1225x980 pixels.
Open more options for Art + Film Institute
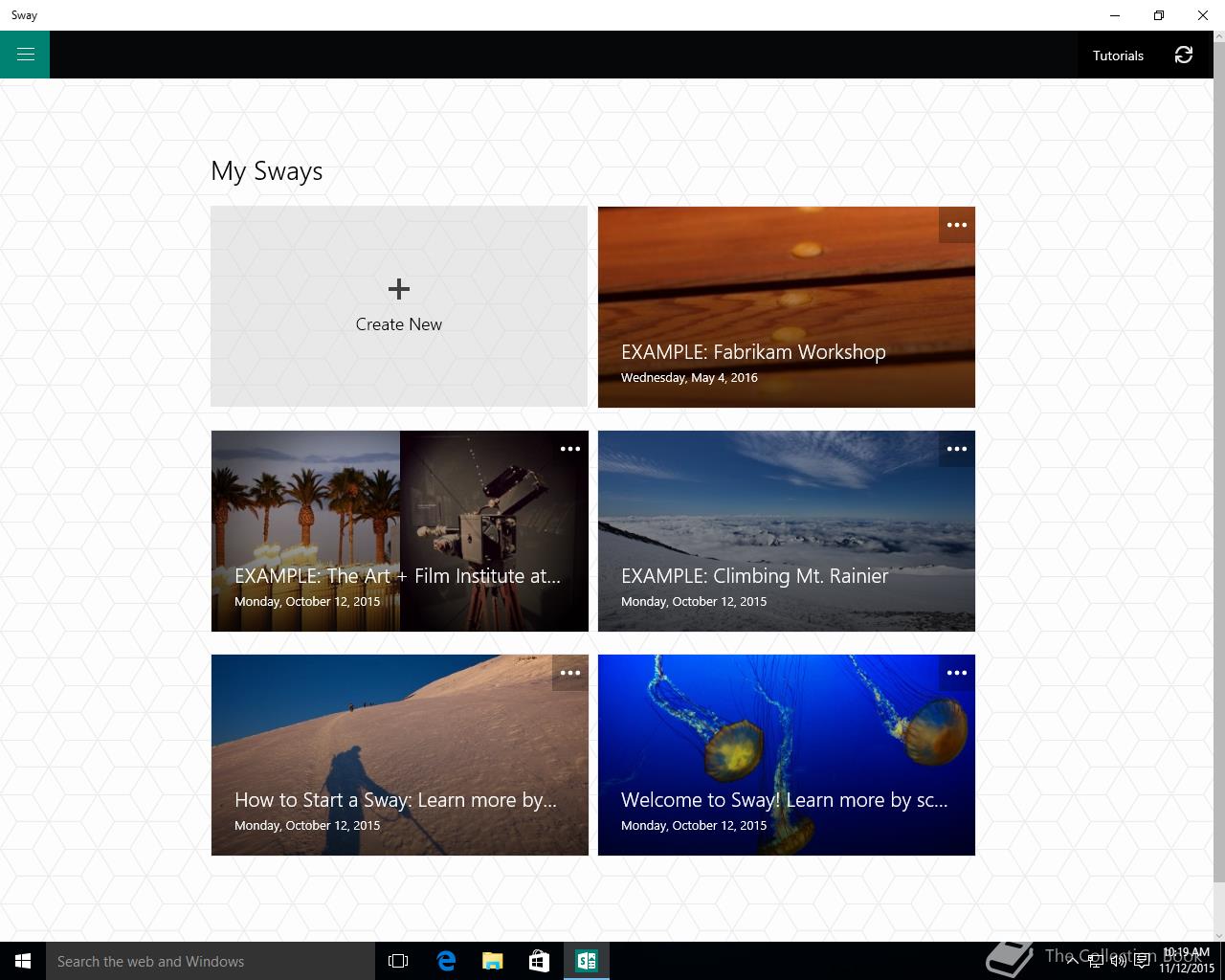coord(570,449)
